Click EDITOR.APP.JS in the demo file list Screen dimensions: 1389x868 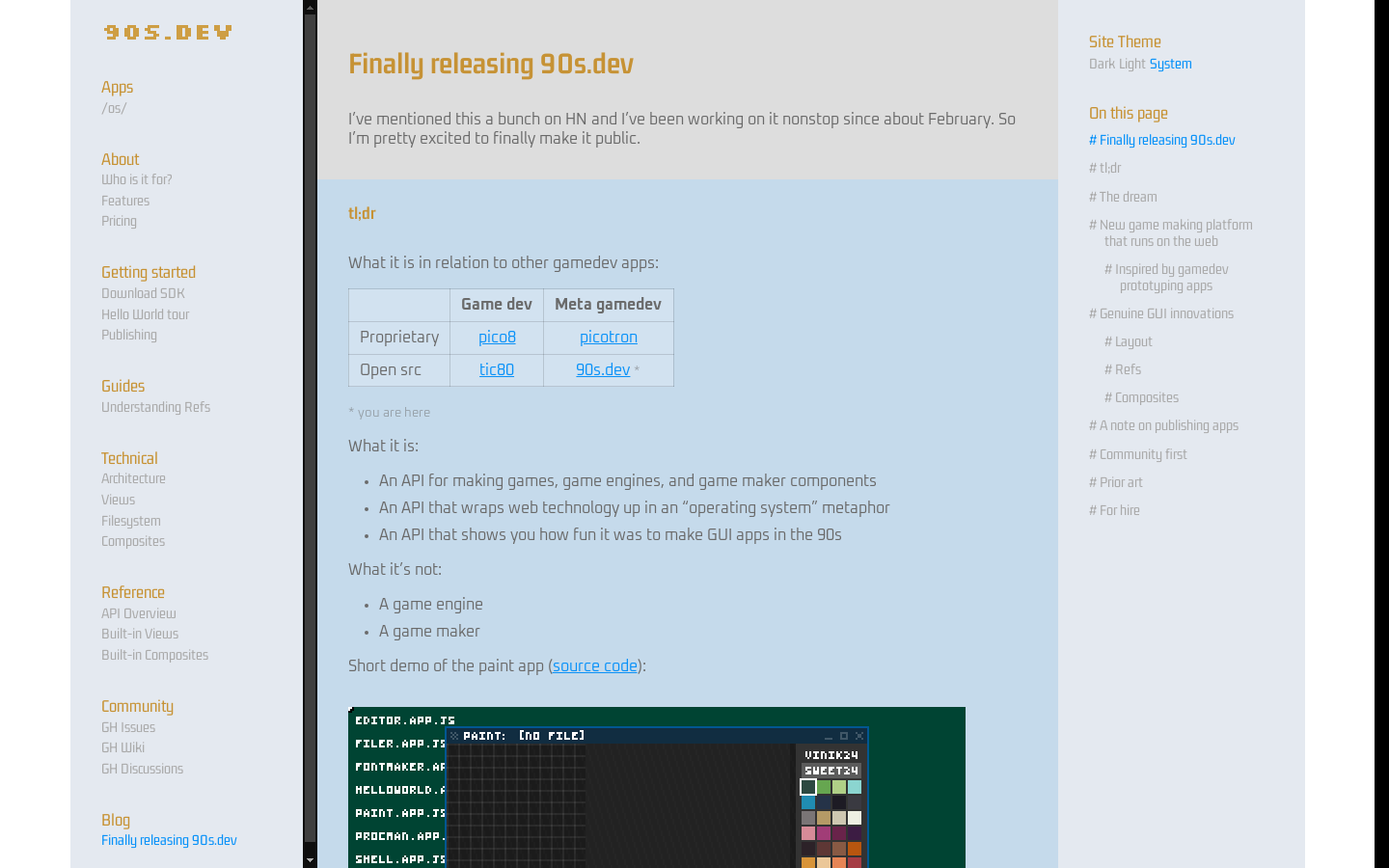click(x=405, y=720)
